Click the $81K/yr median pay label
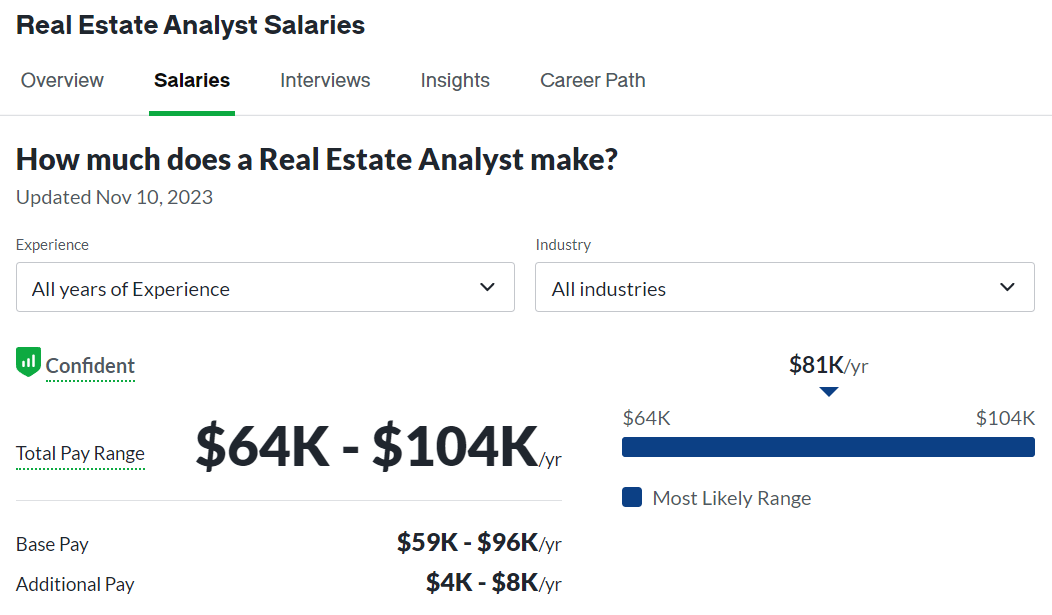Image resolution: width=1052 pixels, height=615 pixels. pyautogui.click(x=829, y=366)
